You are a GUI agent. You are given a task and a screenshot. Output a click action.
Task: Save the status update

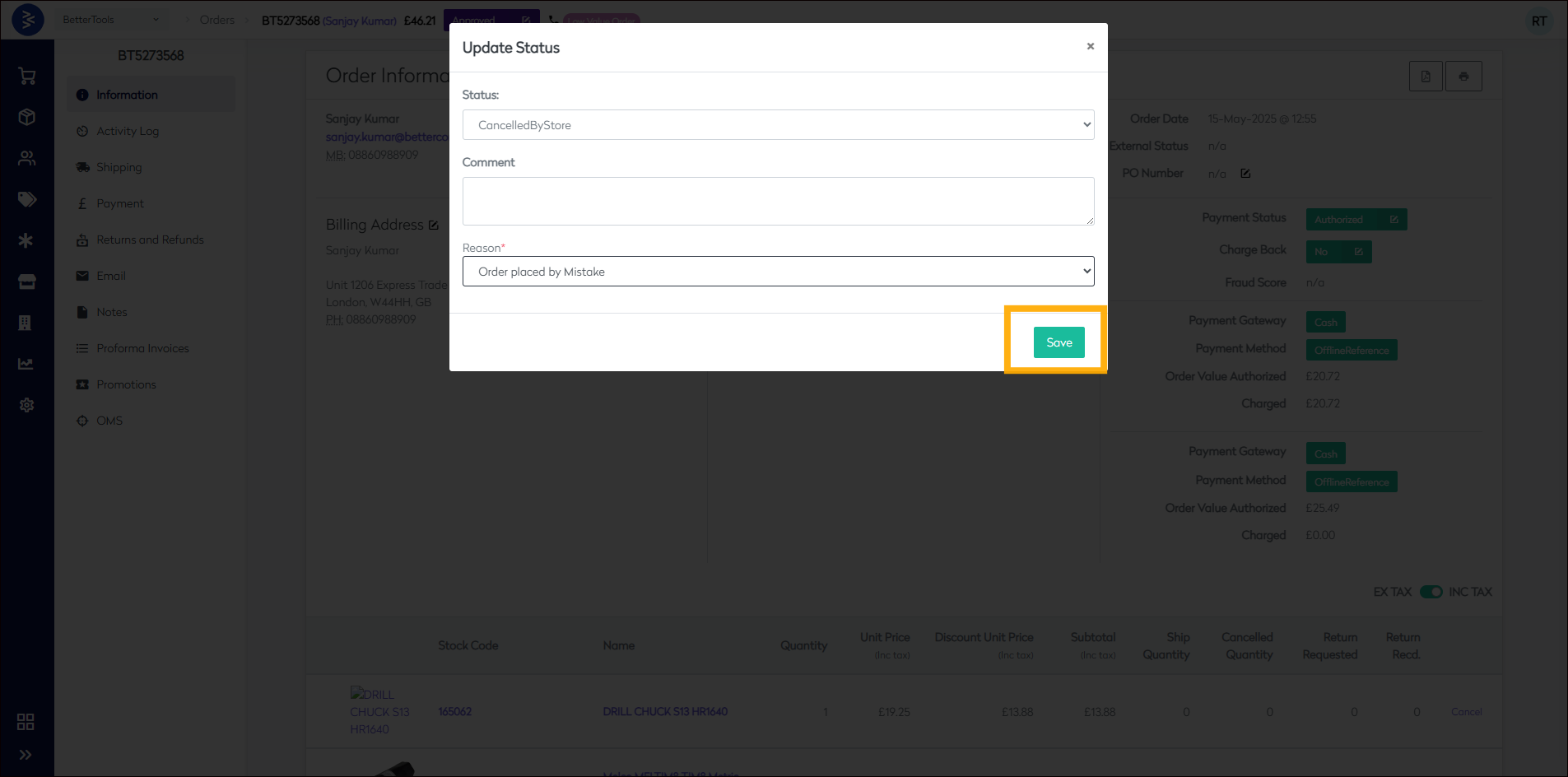(1059, 342)
